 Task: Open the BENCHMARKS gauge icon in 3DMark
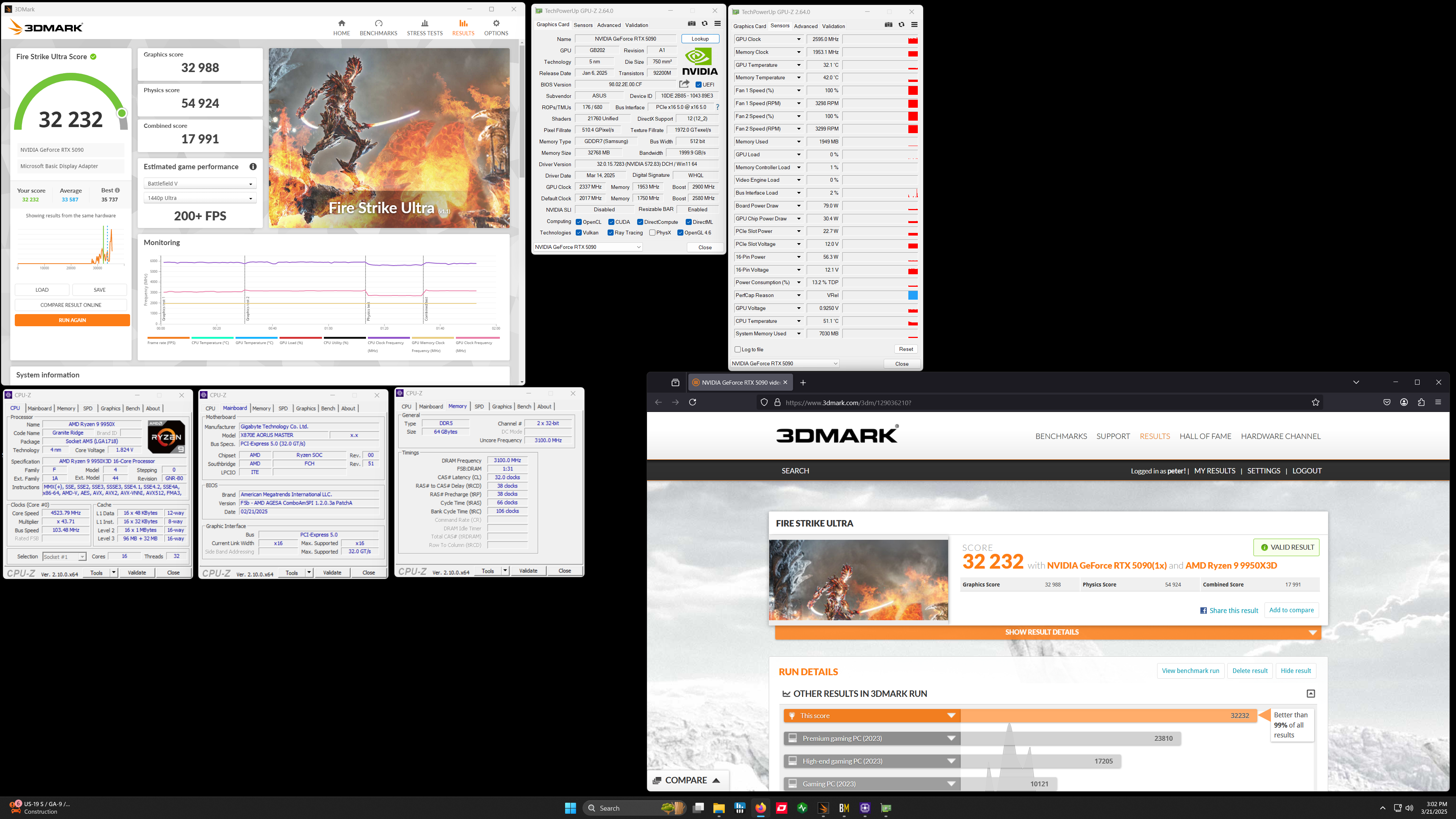point(379,23)
